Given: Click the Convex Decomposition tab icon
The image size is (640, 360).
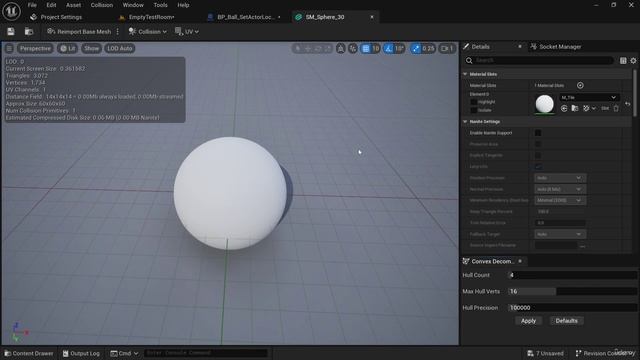Looking at the screenshot, I should tap(466, 261).
